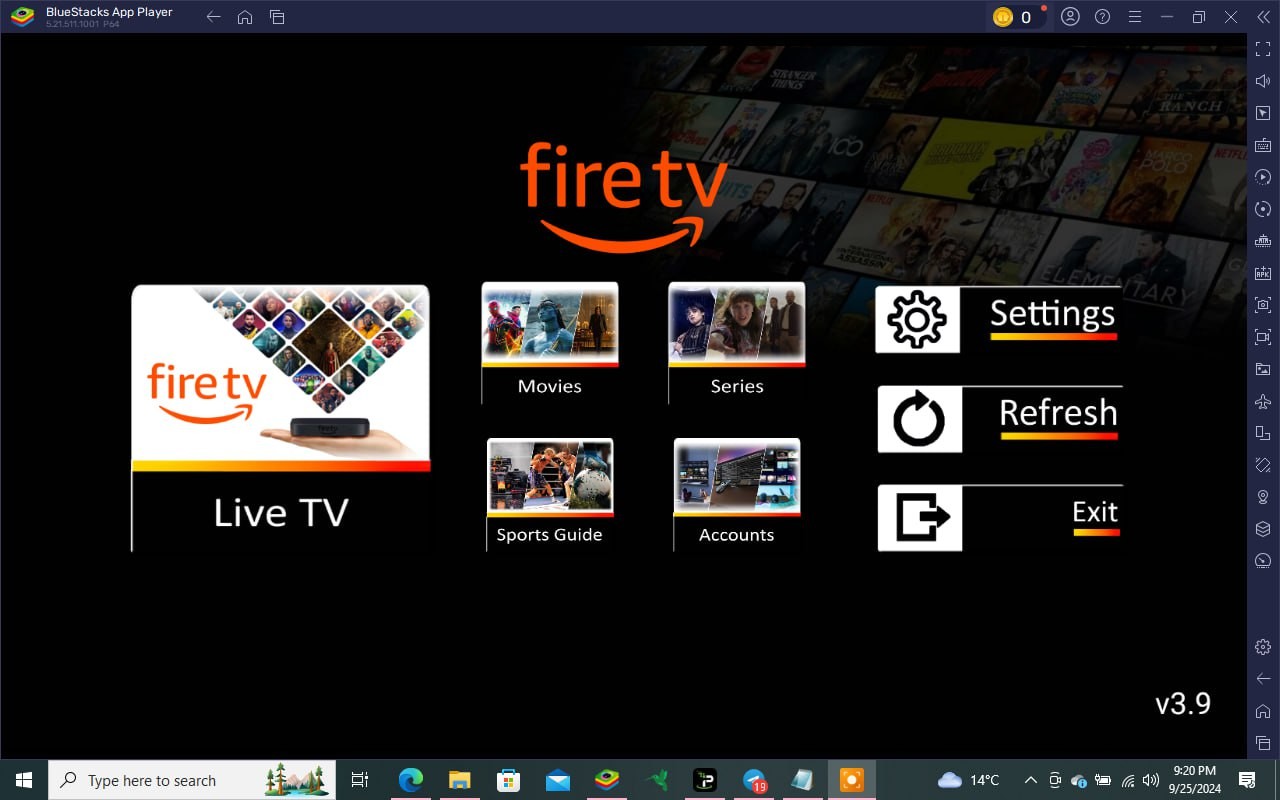This screenshot has height=800, width=1280.
Task: Open BlueStacks account profile icon
Action: pyautogui.click(x=1070, y=17)
